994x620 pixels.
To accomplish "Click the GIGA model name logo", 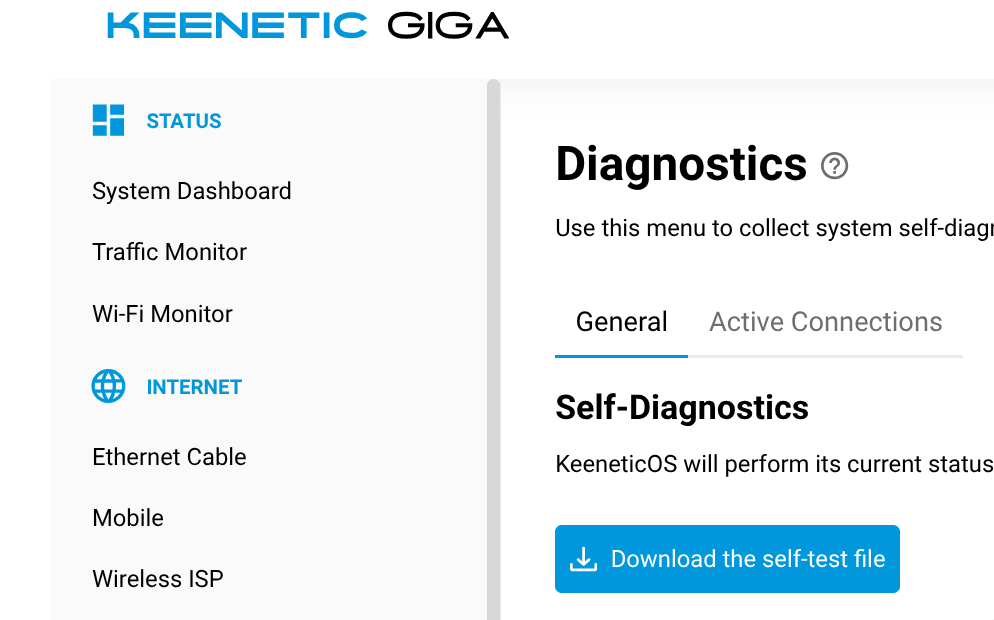I will (448, 26).
